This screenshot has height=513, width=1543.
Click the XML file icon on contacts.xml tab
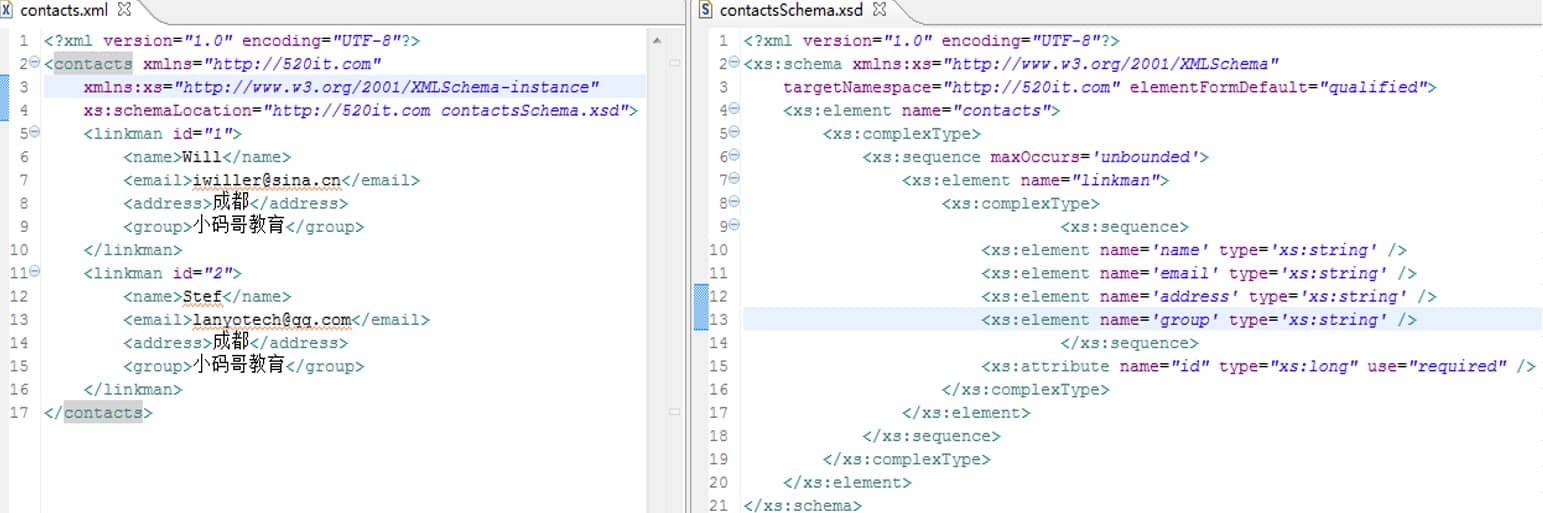[8, 10]
